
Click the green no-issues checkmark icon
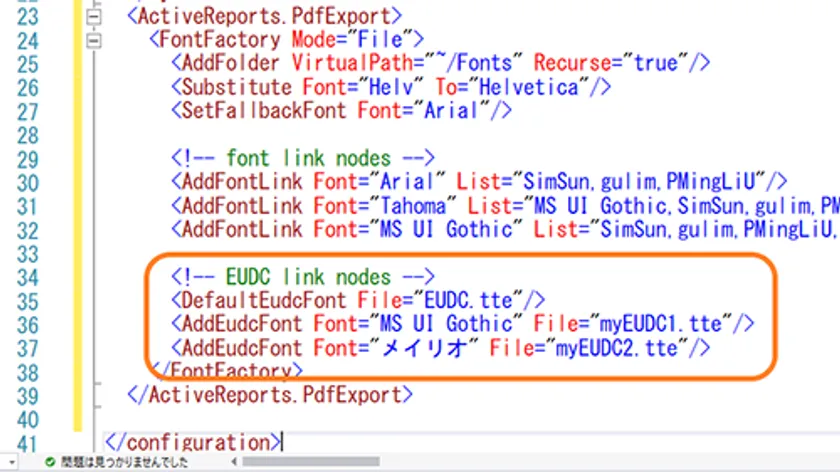point(49,463)
